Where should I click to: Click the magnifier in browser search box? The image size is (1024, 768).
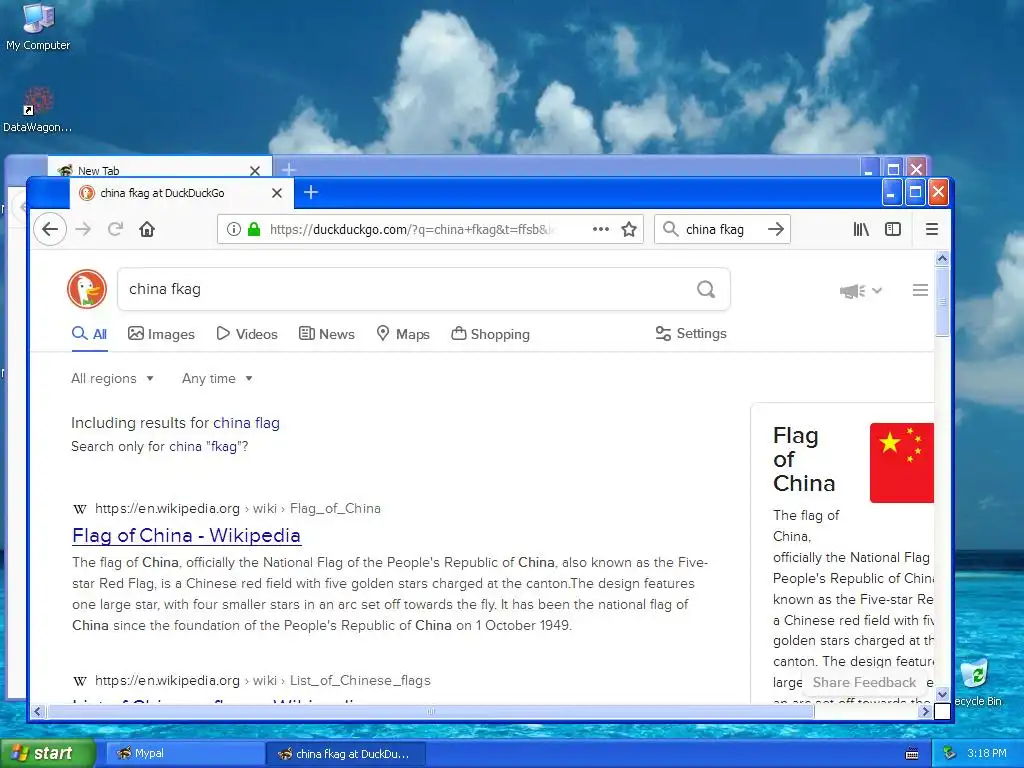coord(670,229)
